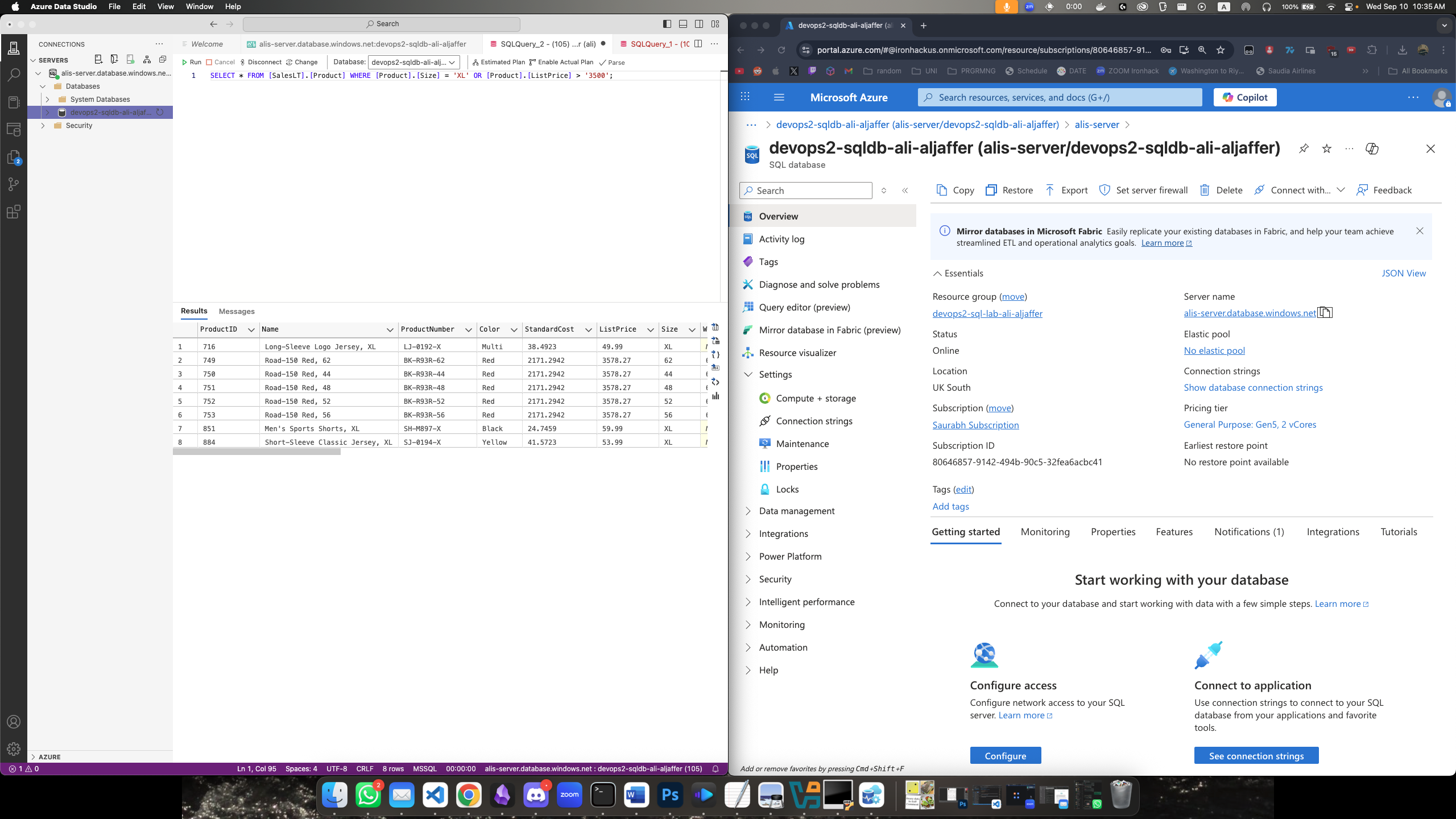Click Azure portal hamburger menu icon

point(779,97)
